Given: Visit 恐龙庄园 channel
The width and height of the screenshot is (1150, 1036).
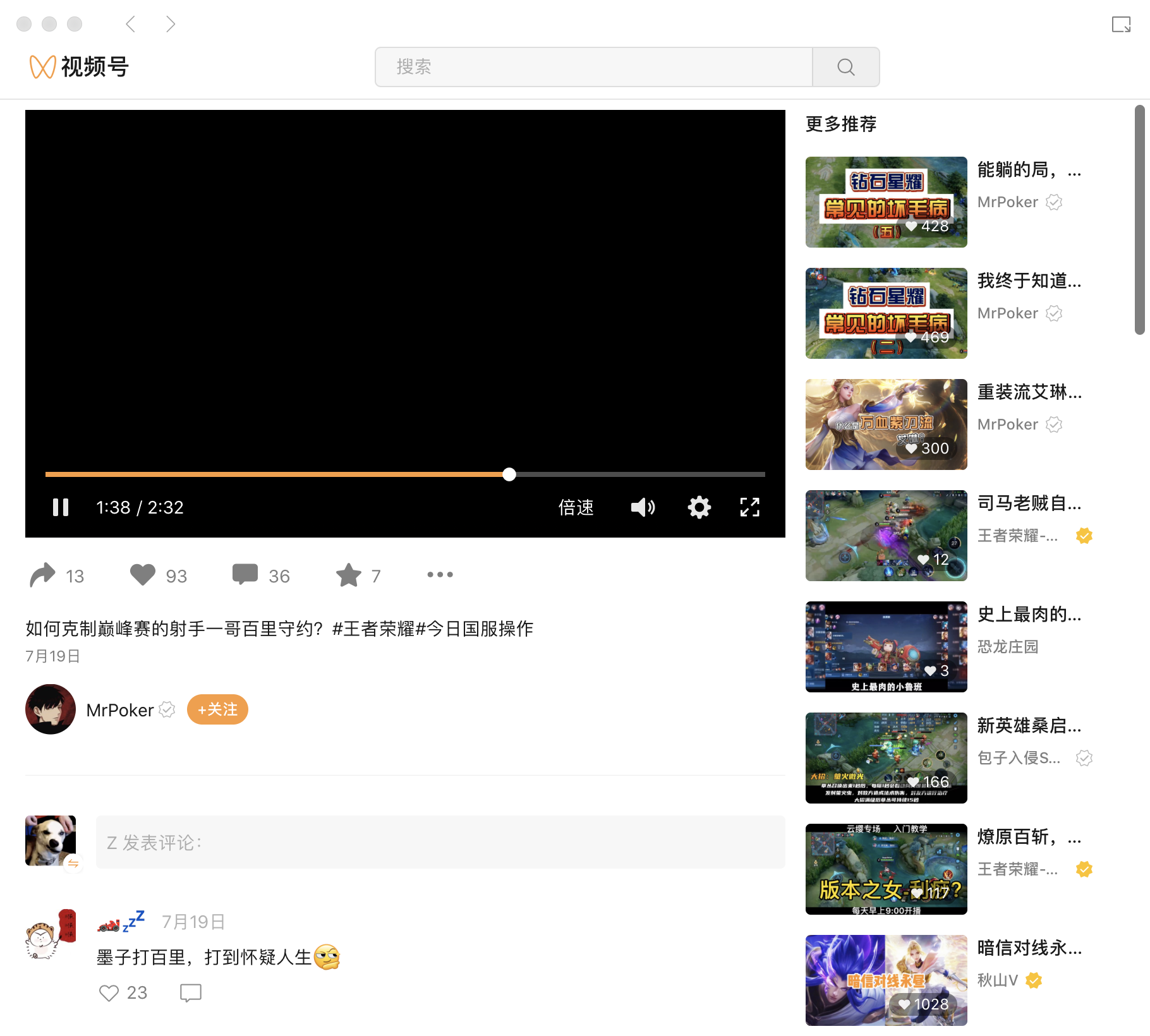Looking at the screenshot, I should [1008, 647].
